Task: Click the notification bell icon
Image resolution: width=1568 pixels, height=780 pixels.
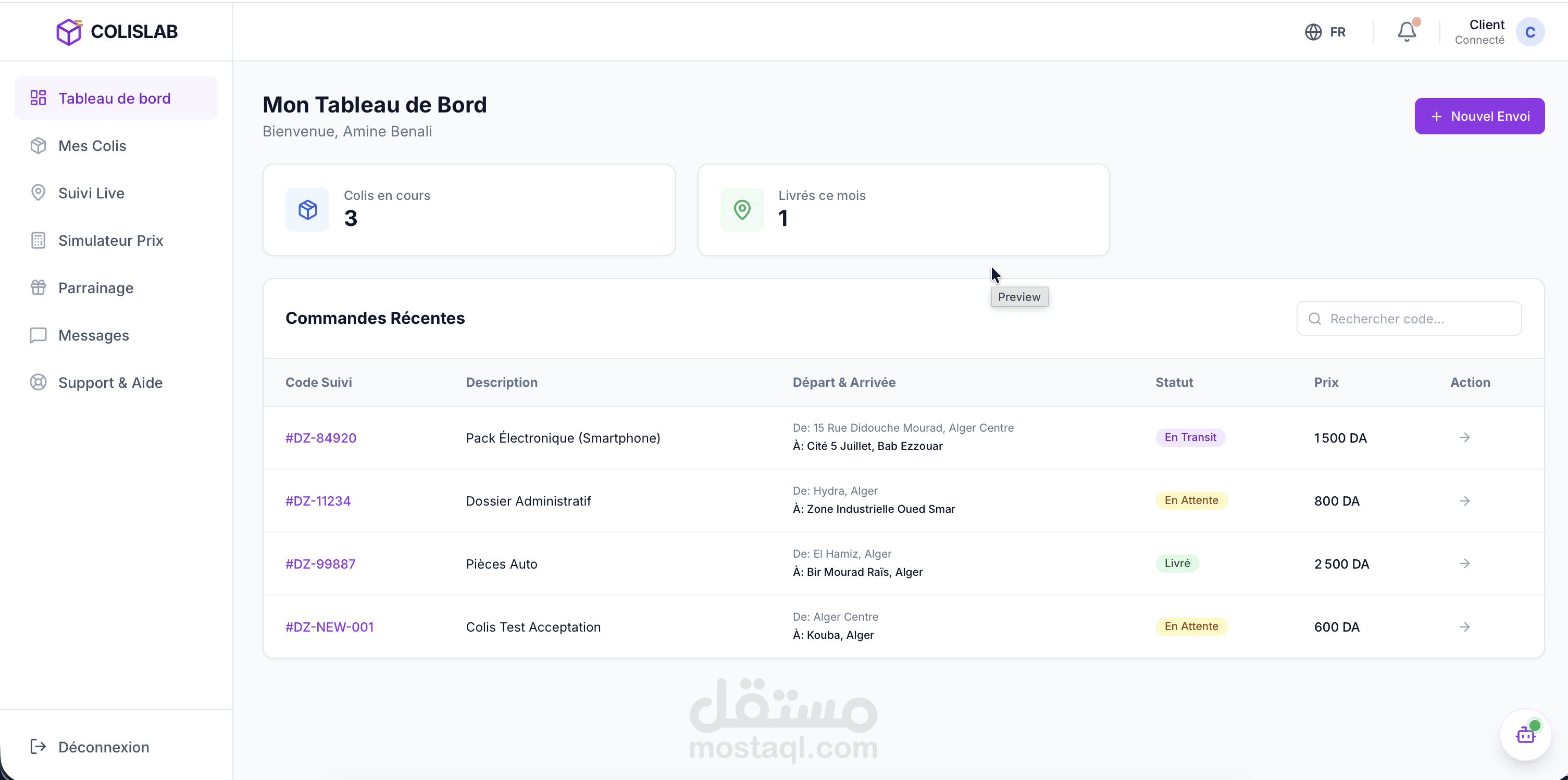Action: (1406, 32)
